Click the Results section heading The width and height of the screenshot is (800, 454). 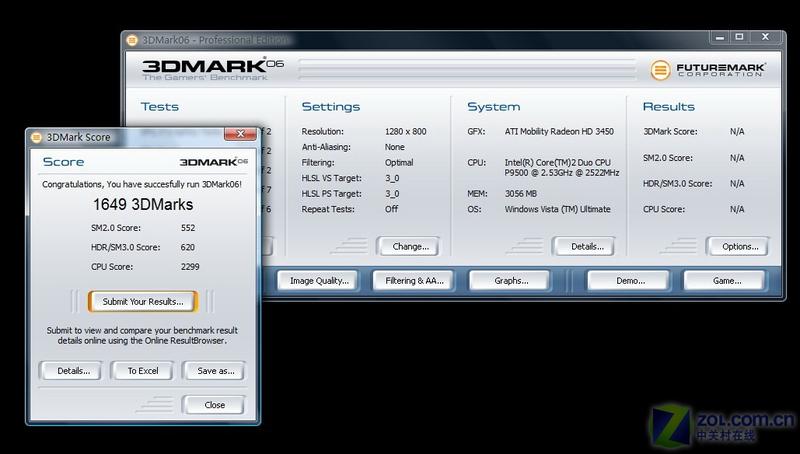(668, 107)
